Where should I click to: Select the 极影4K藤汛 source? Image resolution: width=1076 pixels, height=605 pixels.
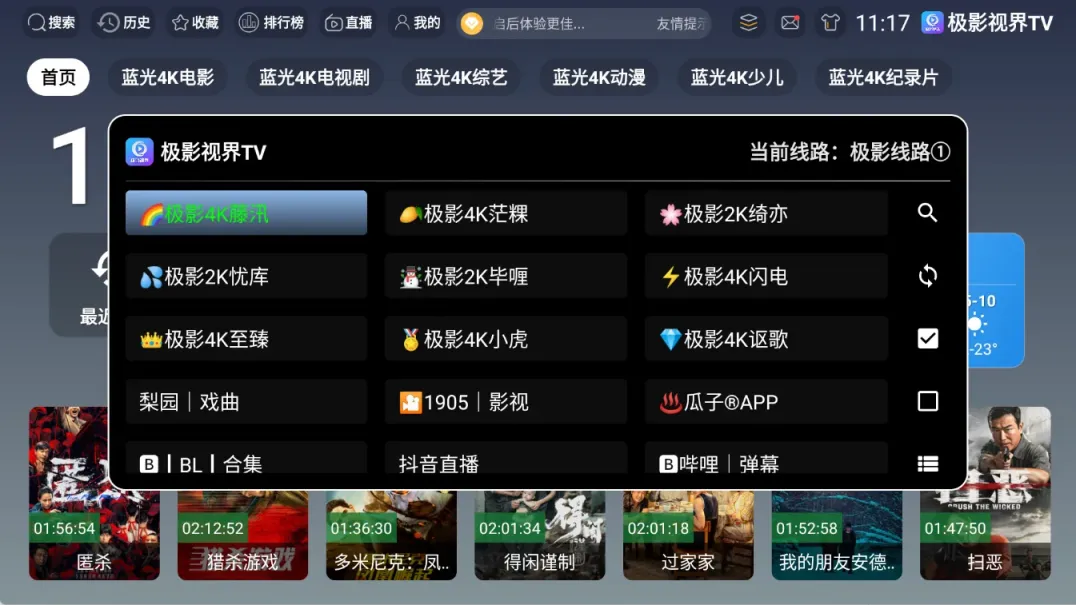click(246, 213)
